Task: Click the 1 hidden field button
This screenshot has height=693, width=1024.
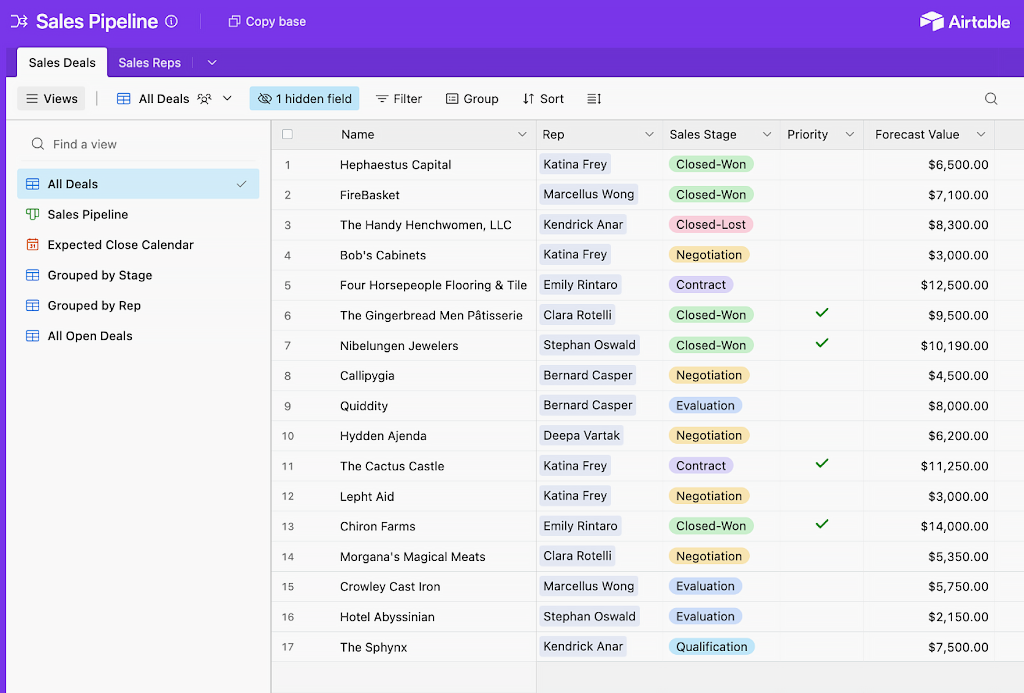Action: [x=304, y=99]
